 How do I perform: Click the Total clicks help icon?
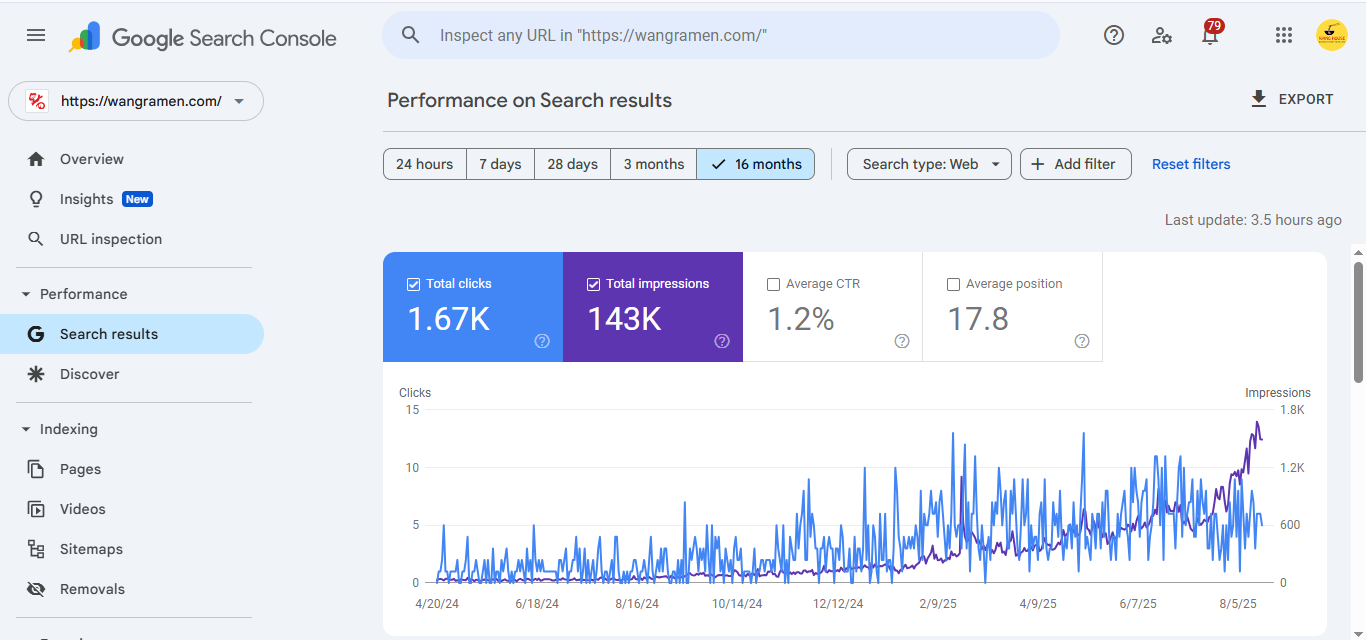[542, 341]
